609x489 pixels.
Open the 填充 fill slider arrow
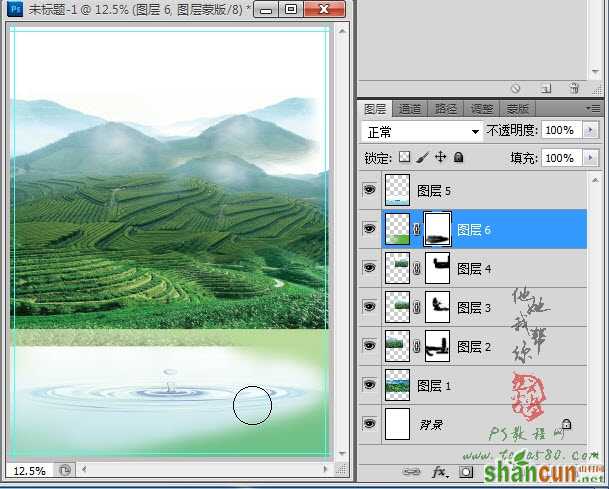(590, 158)
